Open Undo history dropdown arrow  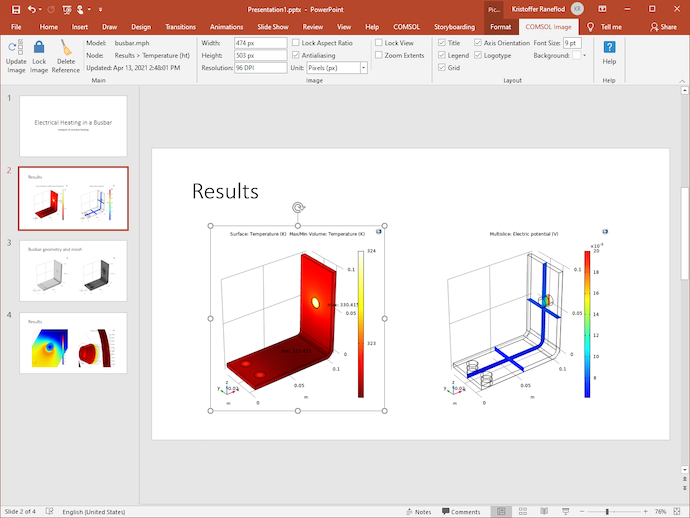[x=40, y=9]
